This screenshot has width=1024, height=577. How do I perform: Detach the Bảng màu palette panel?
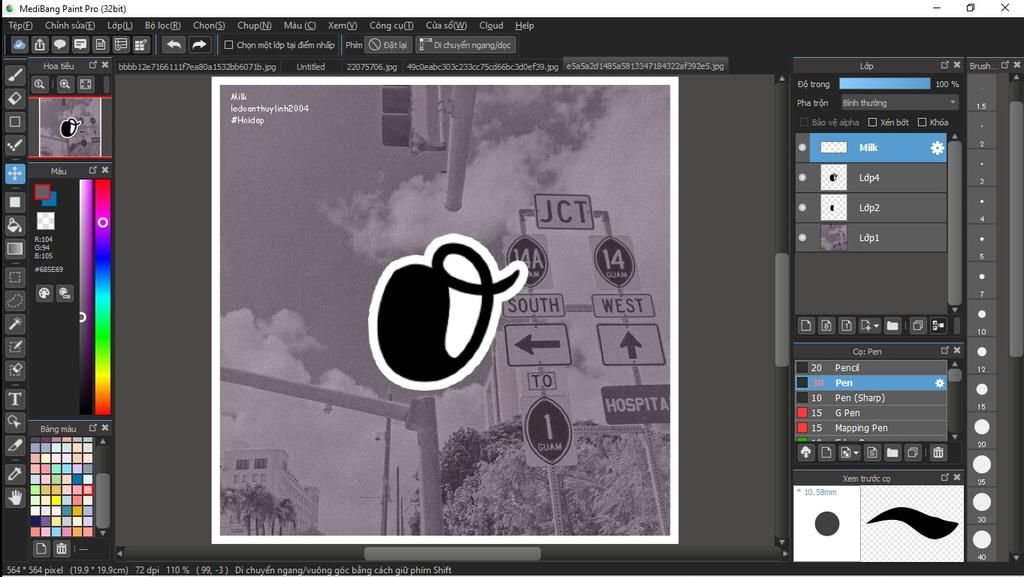pyautogui.click(x=93, y=428)
